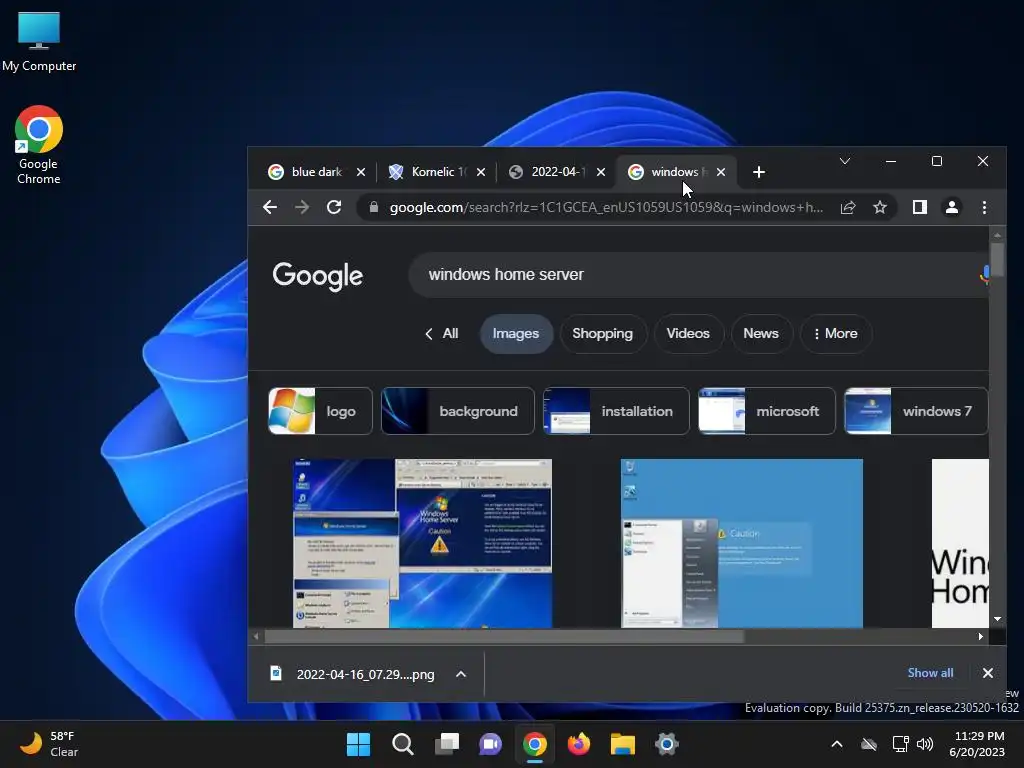Click the OneDrive cloud tray icon
Viewport: 1024px width, 768px height.
point(869,744)
